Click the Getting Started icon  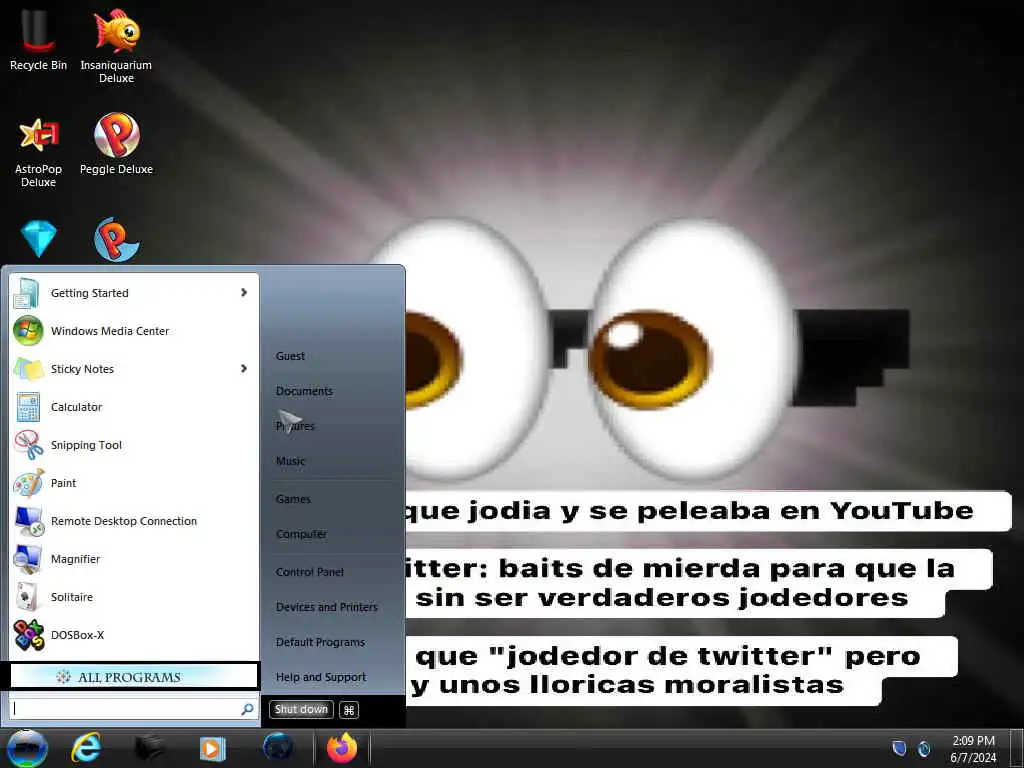[x=27, y=293]
